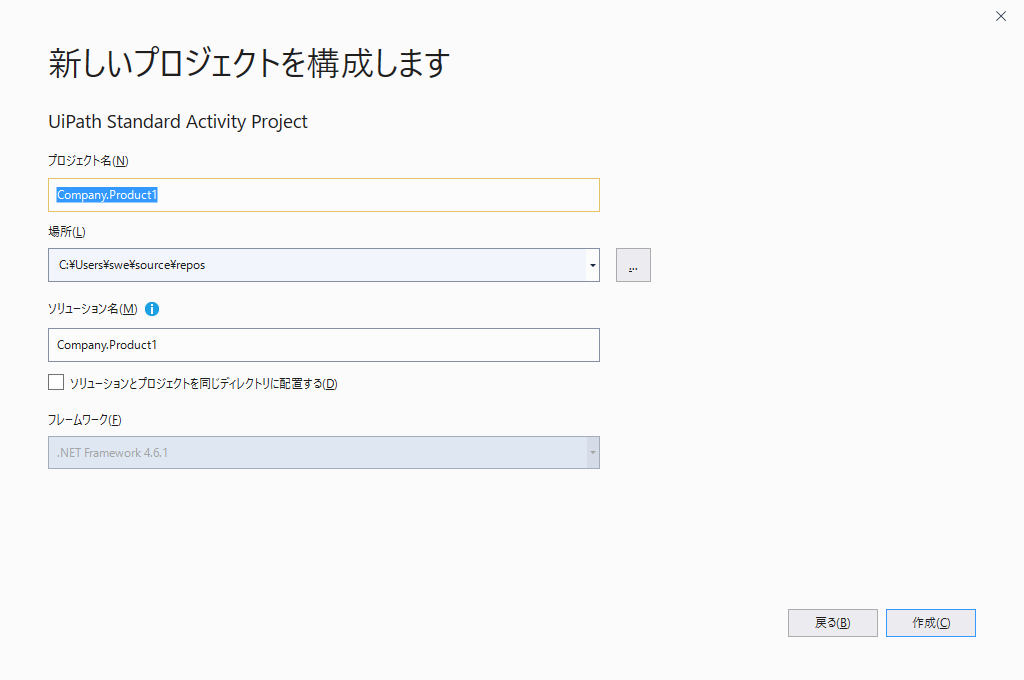Click the 場所(L) location label
The height and width of the screenshot is (680, 1024).
[x=67, y=232]
